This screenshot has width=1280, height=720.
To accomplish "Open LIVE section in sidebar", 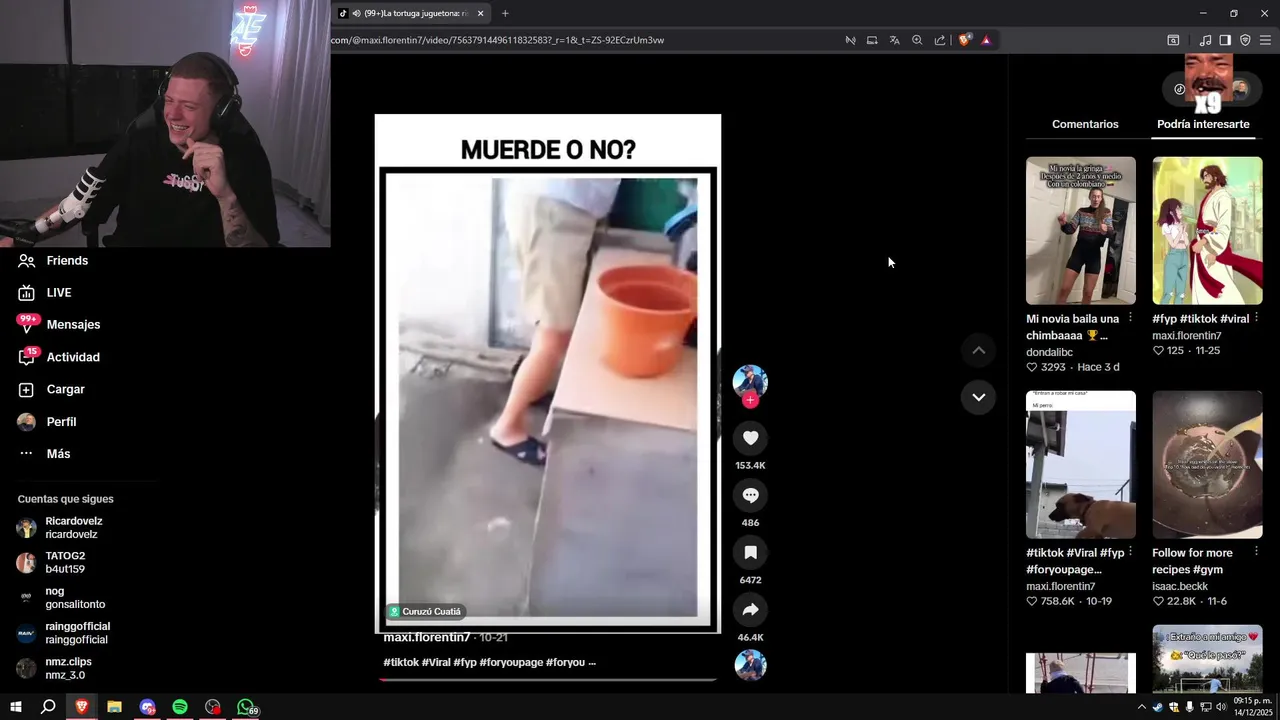I will [45, 292].
